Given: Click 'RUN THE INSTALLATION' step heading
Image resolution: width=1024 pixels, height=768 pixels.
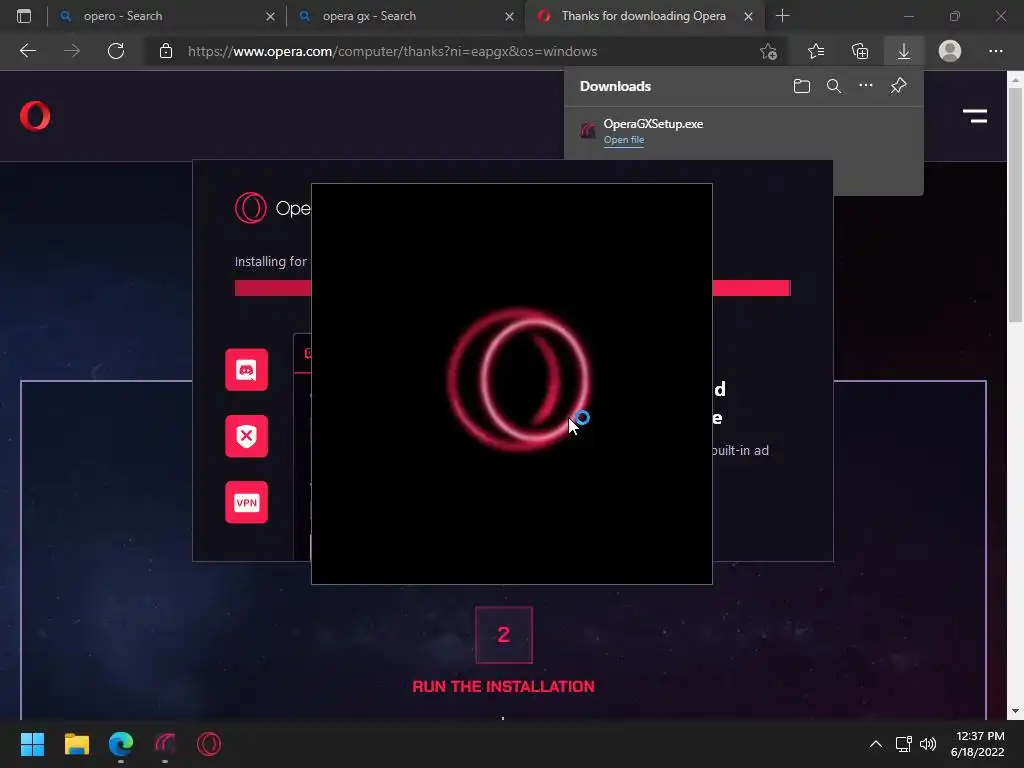Looking at the screenshot, I should (504, 686).
